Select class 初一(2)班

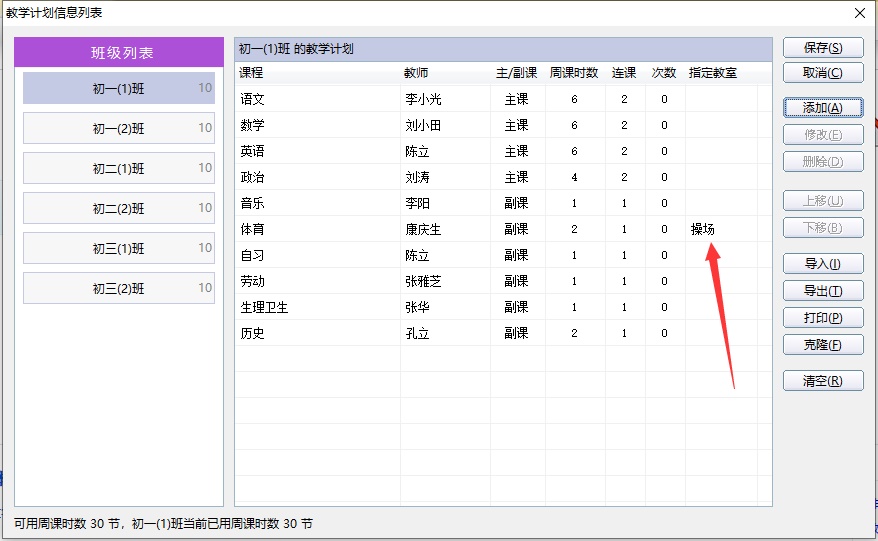[x=119, y=128]
